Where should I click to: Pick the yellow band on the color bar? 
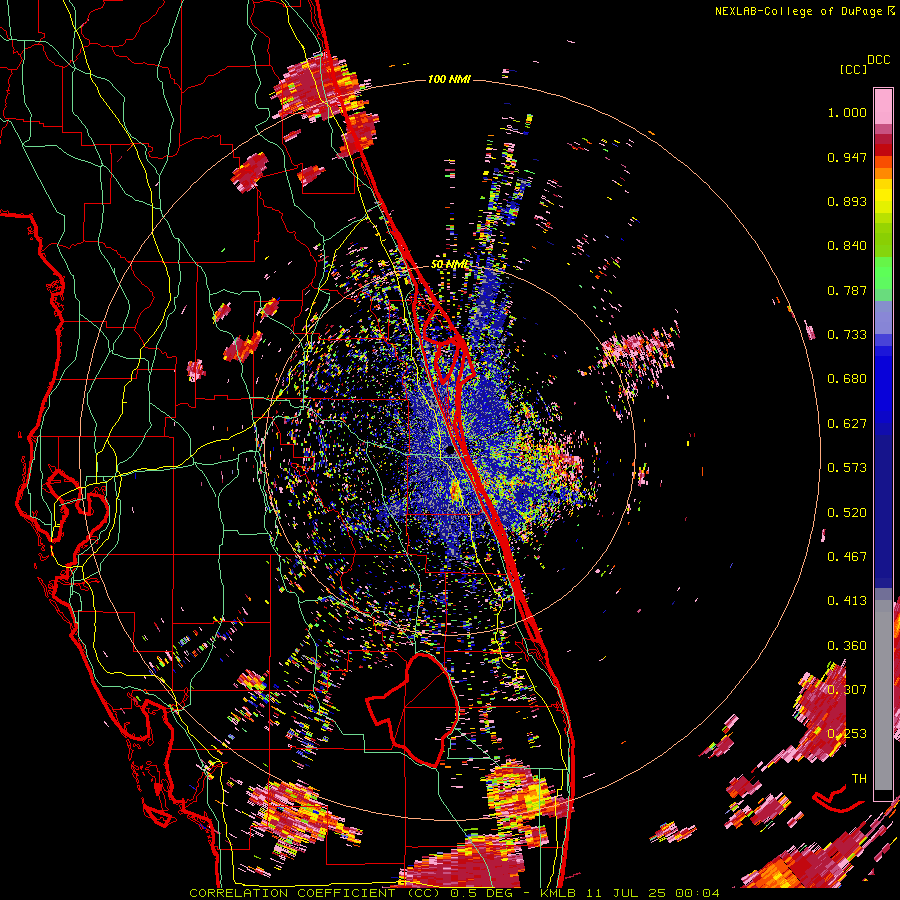pos(883,197)
